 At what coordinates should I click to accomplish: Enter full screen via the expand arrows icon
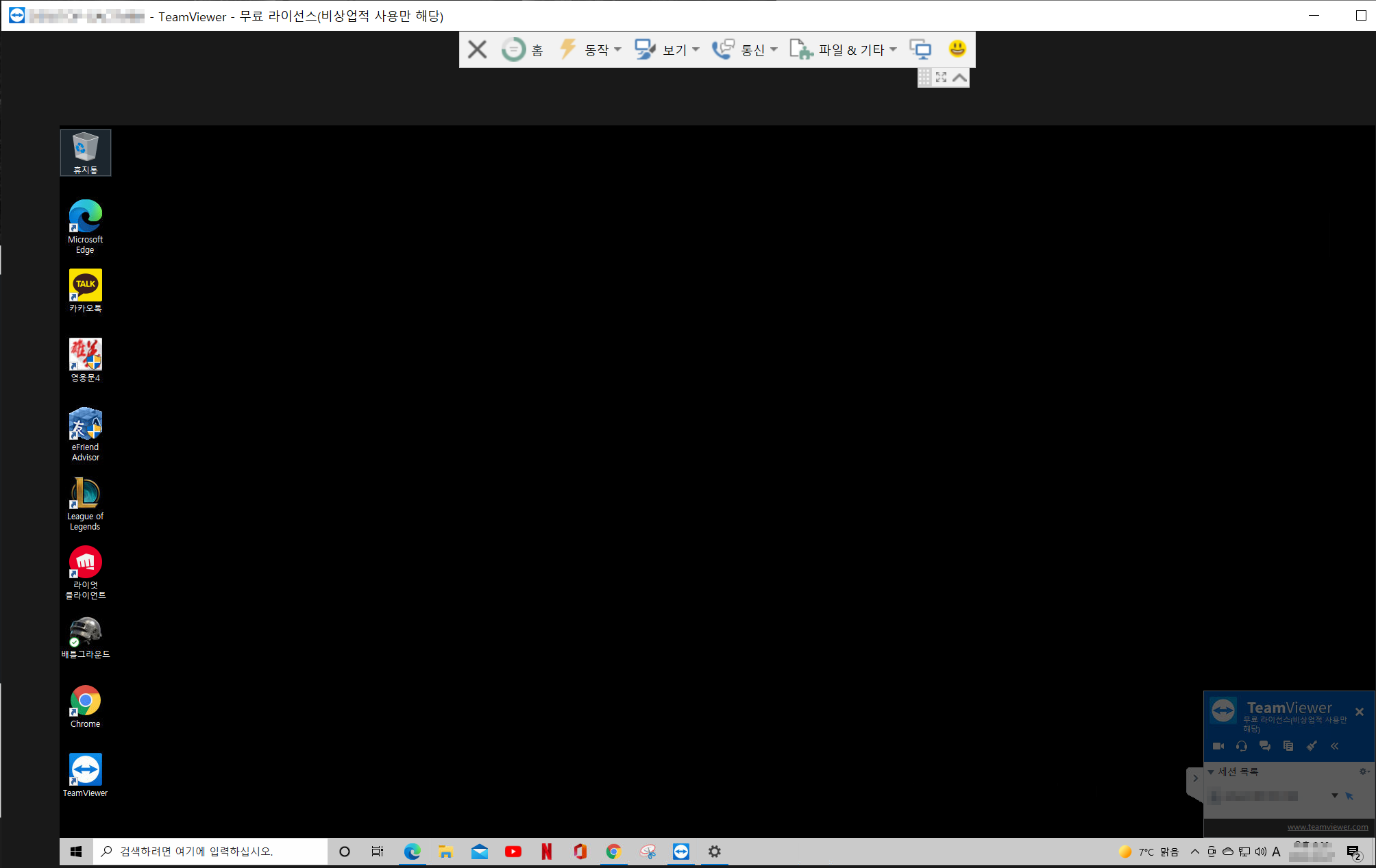coord(941,77)
